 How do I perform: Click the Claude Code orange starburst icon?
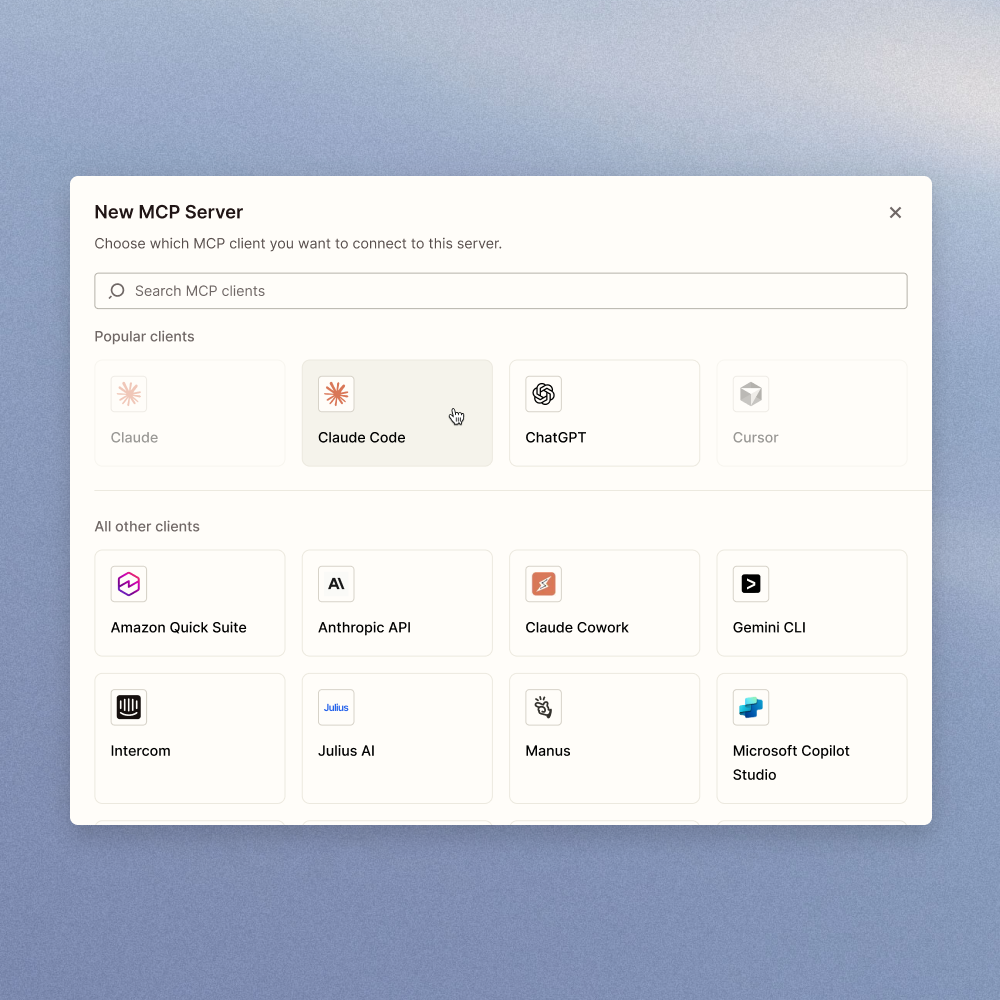[336, 393]
